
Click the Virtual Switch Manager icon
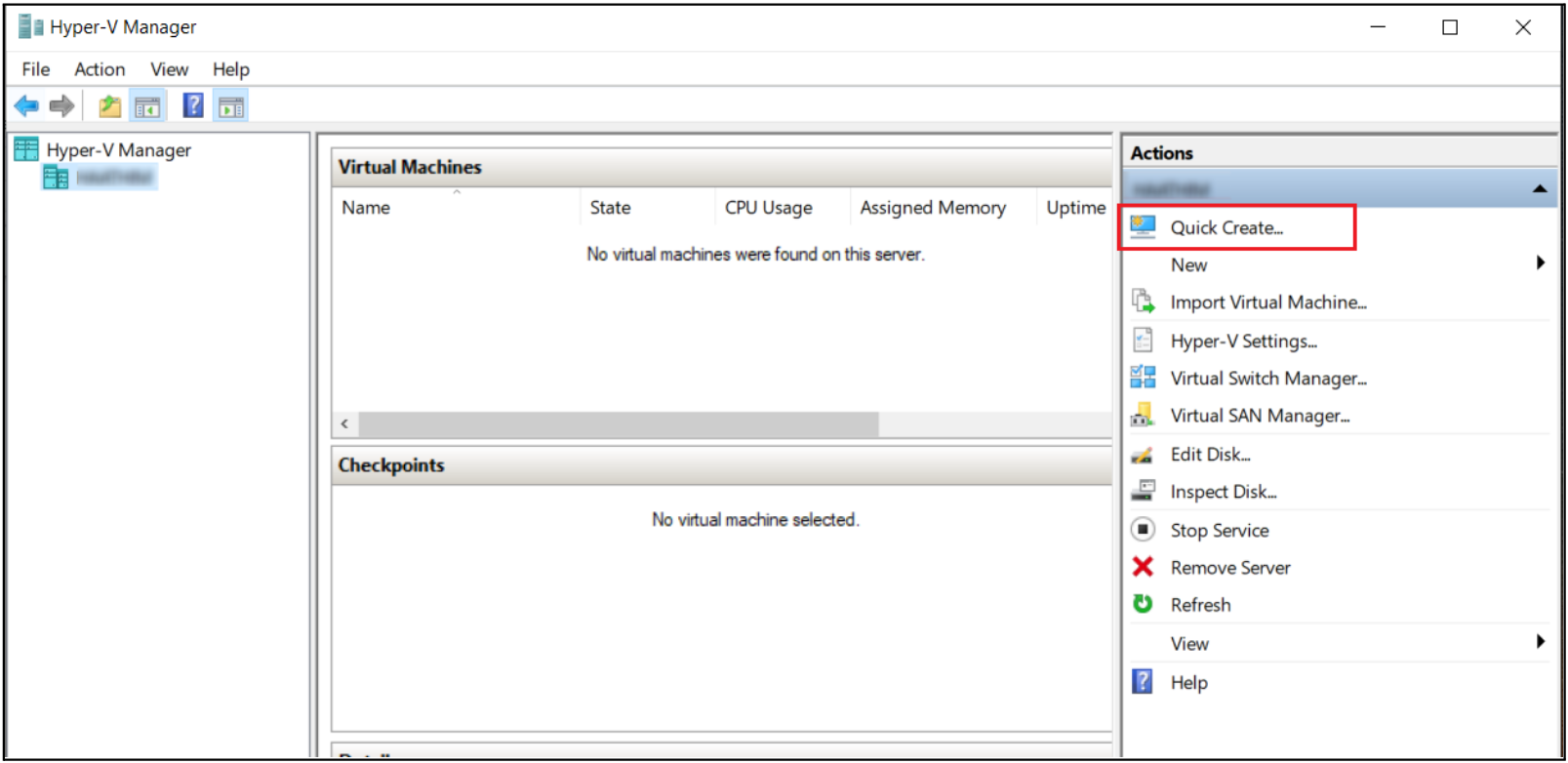1143,378
